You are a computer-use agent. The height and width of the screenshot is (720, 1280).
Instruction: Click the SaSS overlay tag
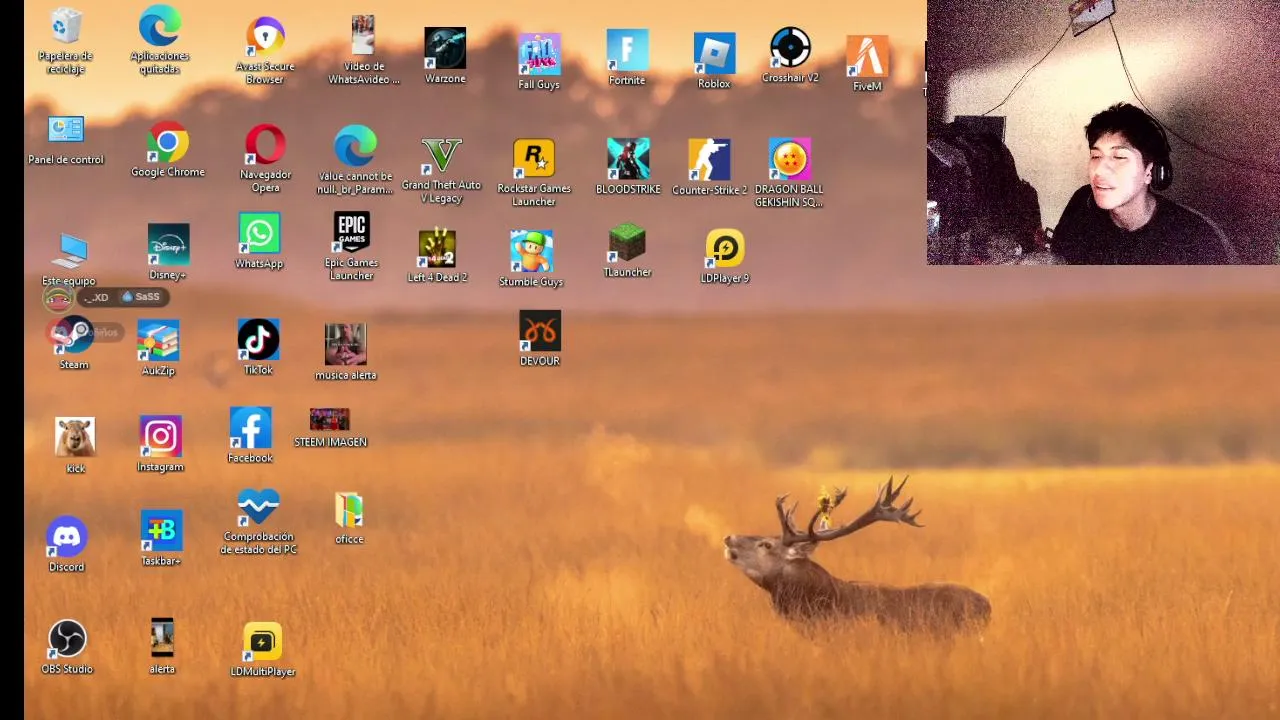pyautogui.click(x=141, y=297)
